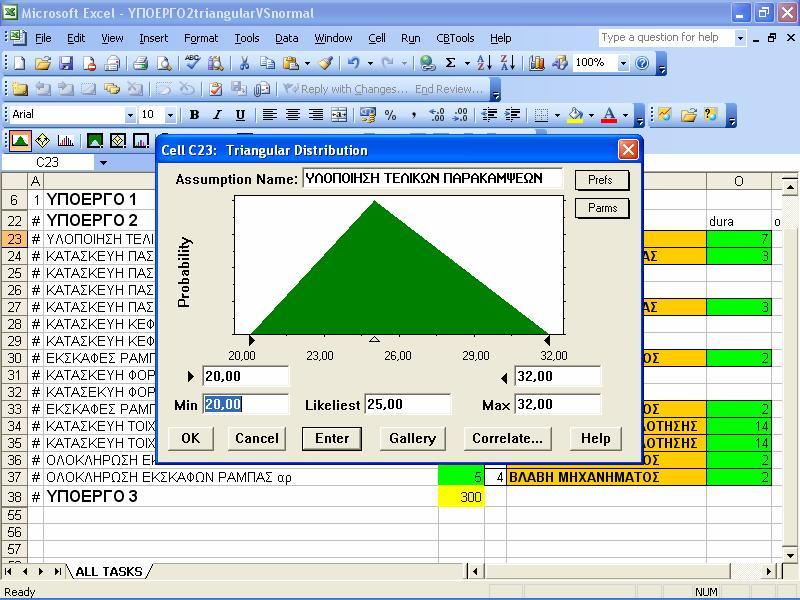
Task: Open the Run menu
Action: point(410,38)
